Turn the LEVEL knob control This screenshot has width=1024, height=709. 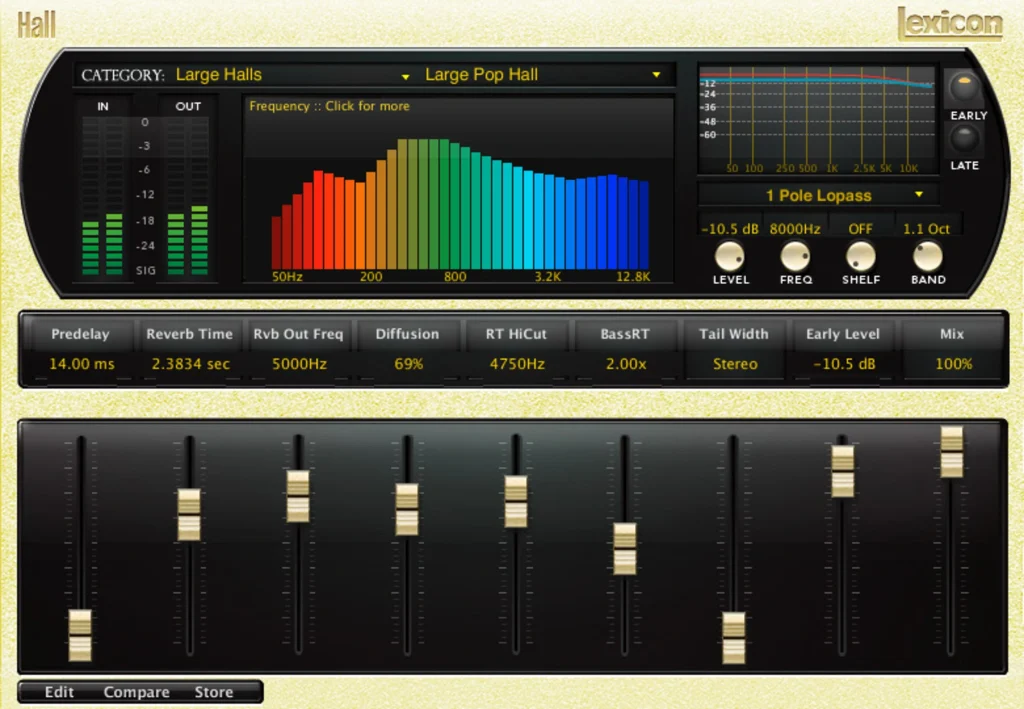730,258
